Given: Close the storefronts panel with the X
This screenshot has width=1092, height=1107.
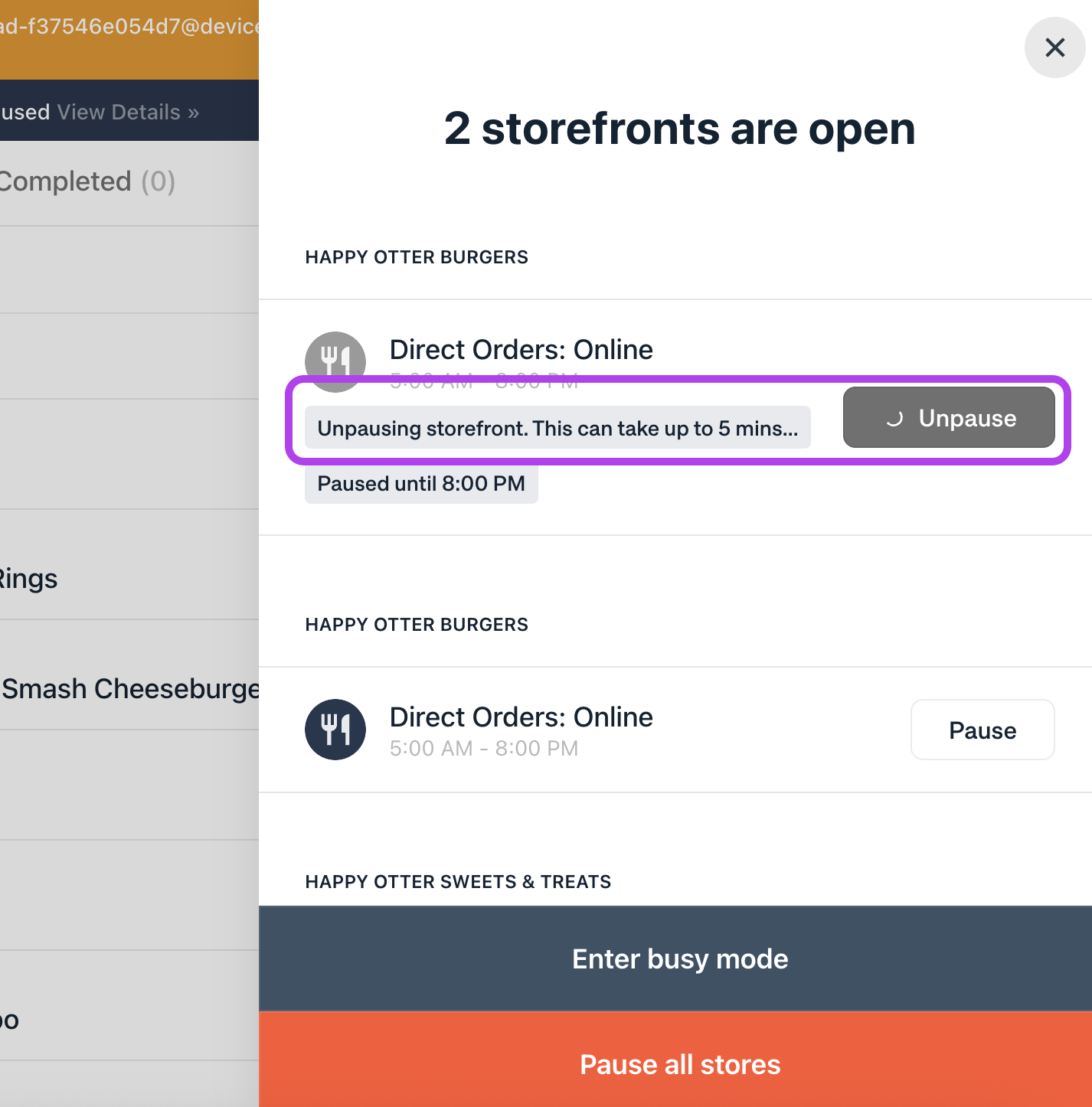Looking at the screenshot, I should click(1054, 47).
